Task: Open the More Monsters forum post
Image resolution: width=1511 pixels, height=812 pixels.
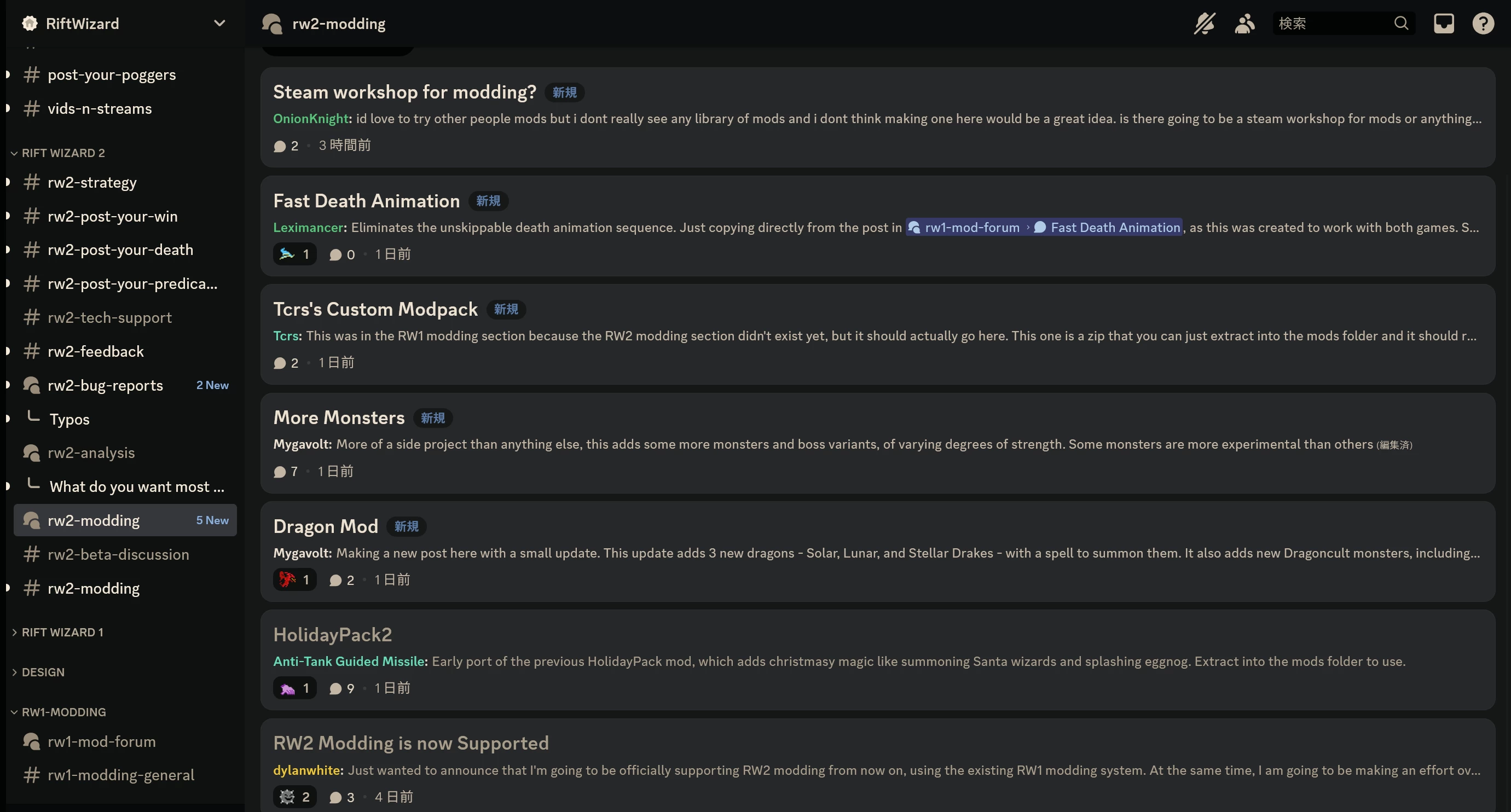Action: pyautogui.click(x=339, y=417)
